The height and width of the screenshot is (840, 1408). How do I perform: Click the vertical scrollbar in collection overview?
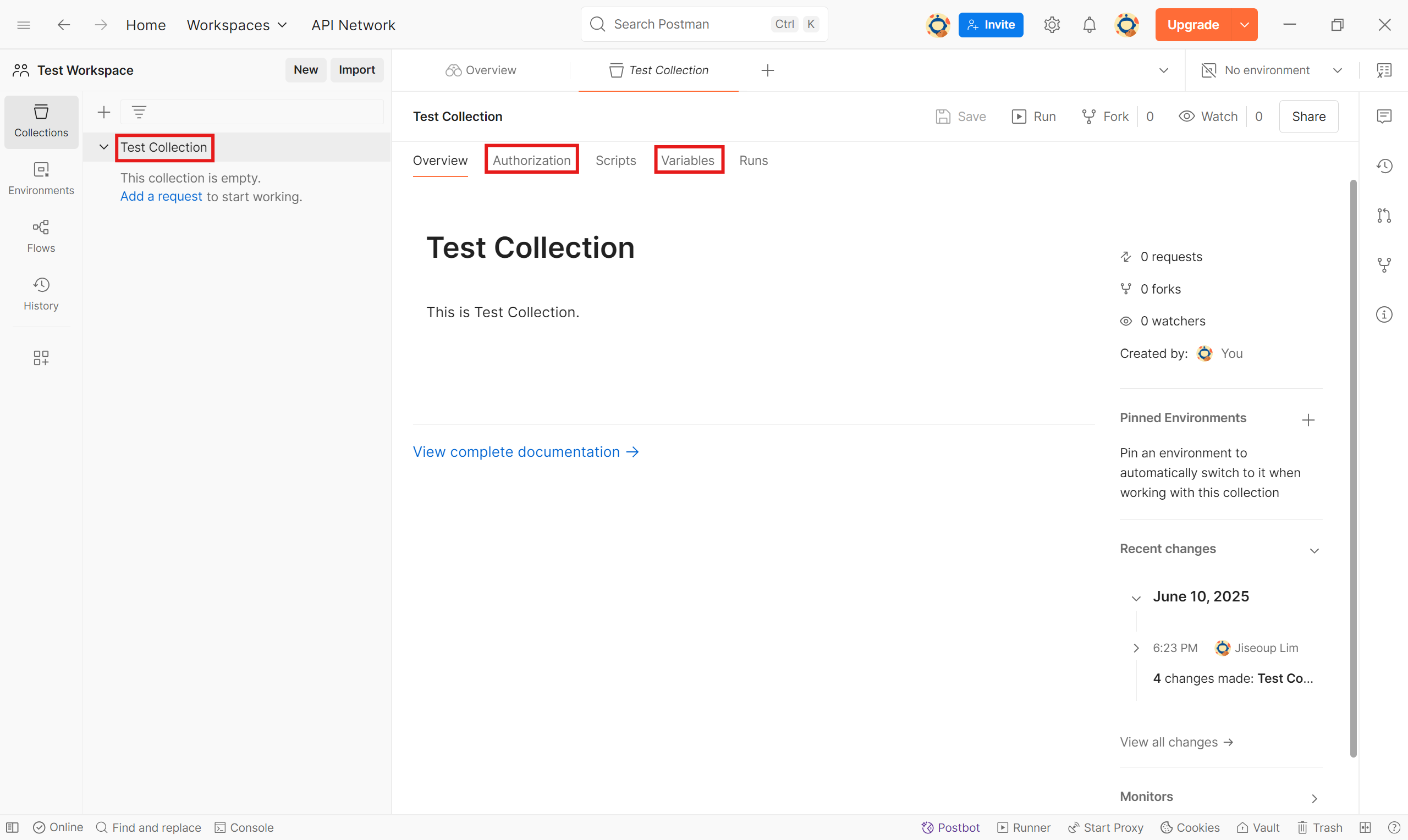[1352, 469]
